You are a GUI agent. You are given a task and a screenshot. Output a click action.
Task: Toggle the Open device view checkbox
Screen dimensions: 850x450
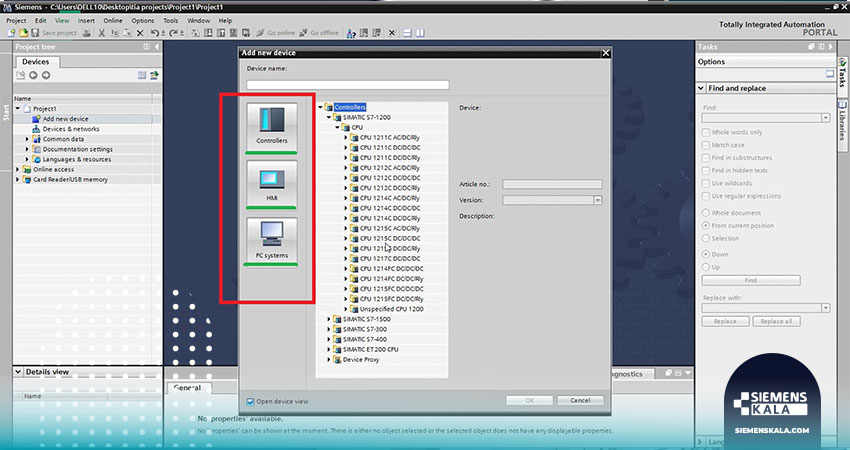click(x=250, y=402)
